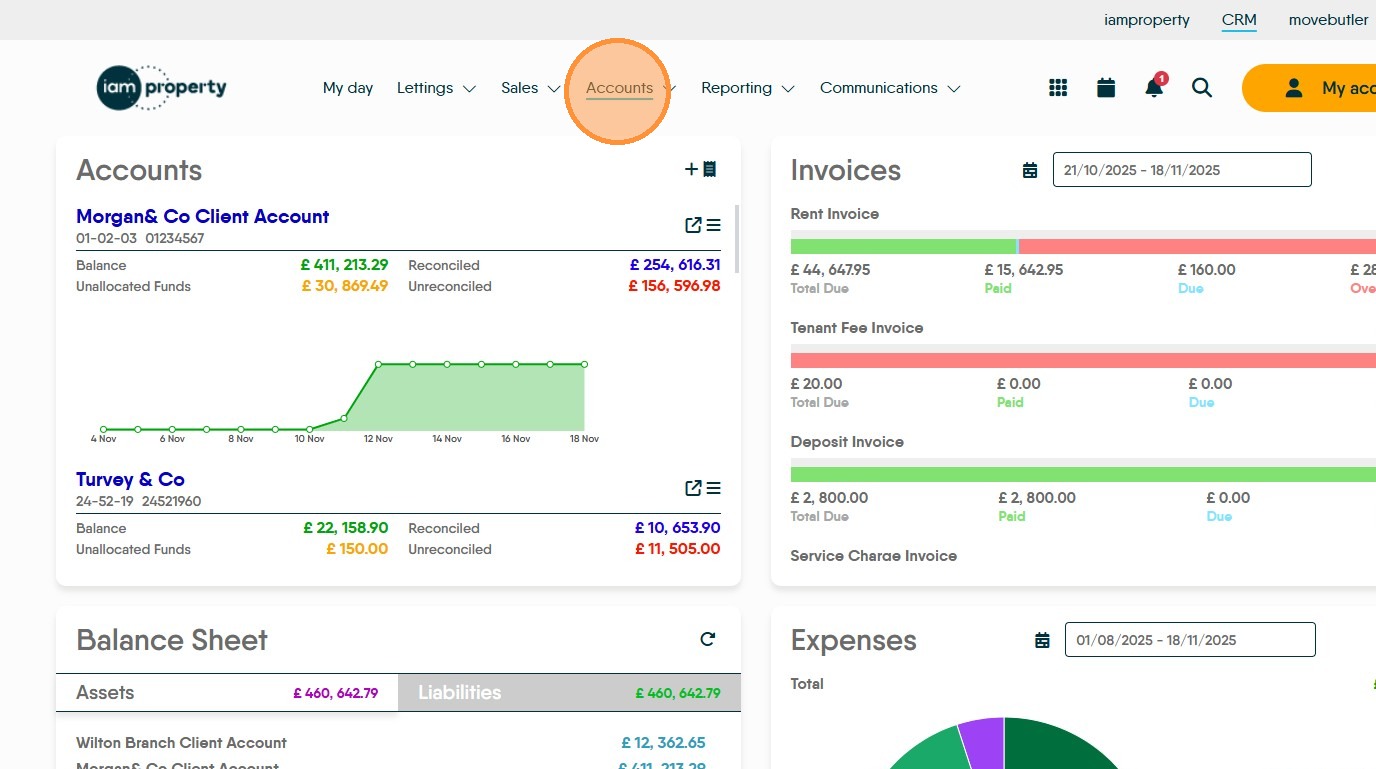Screen dimensions: 1376x769
Task: Open Morgan & Co hamburger menu icon
Action: [714, 225]
